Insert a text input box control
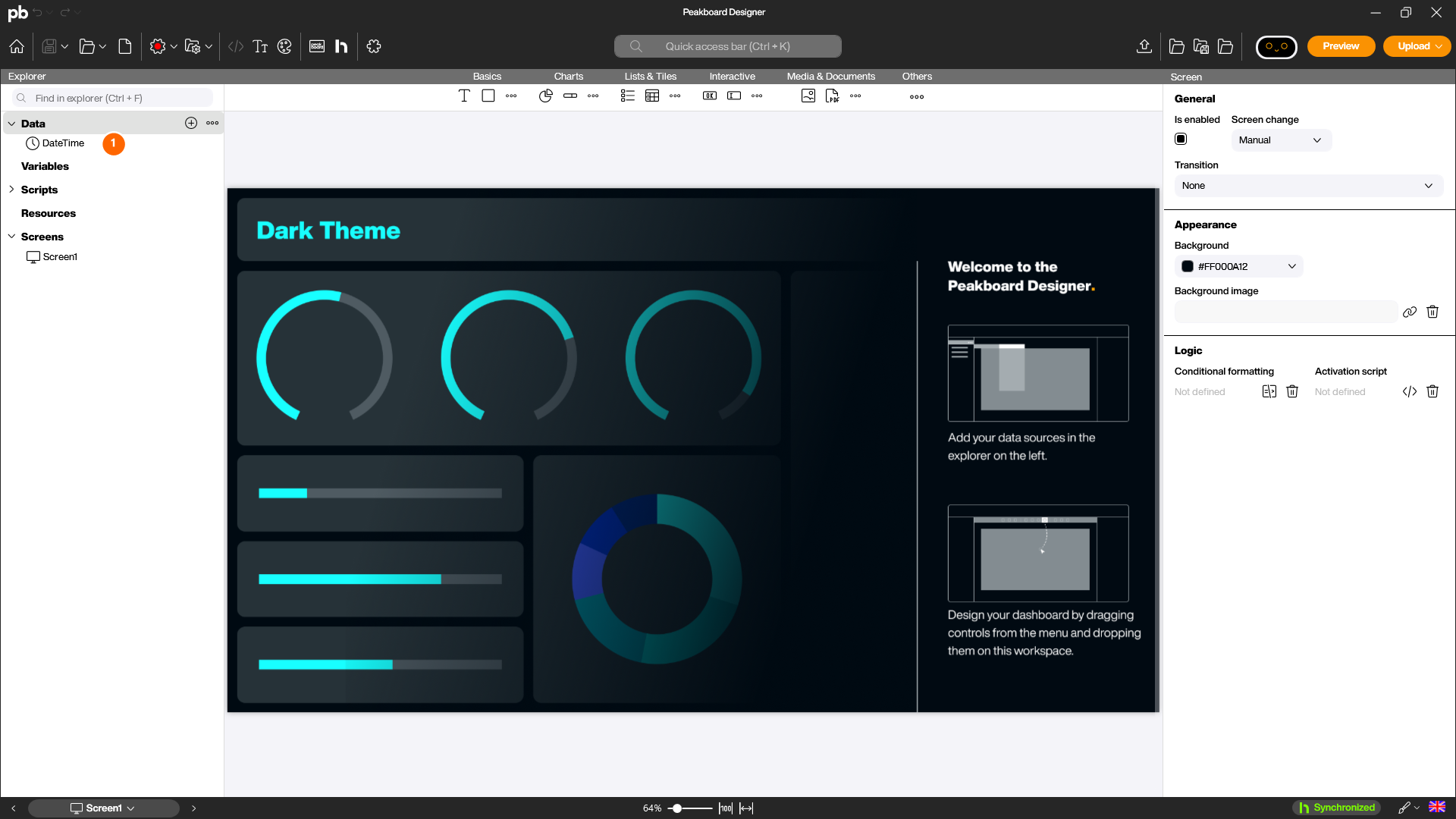This screenshot has width=1456, height=819. tap(734, 96)
